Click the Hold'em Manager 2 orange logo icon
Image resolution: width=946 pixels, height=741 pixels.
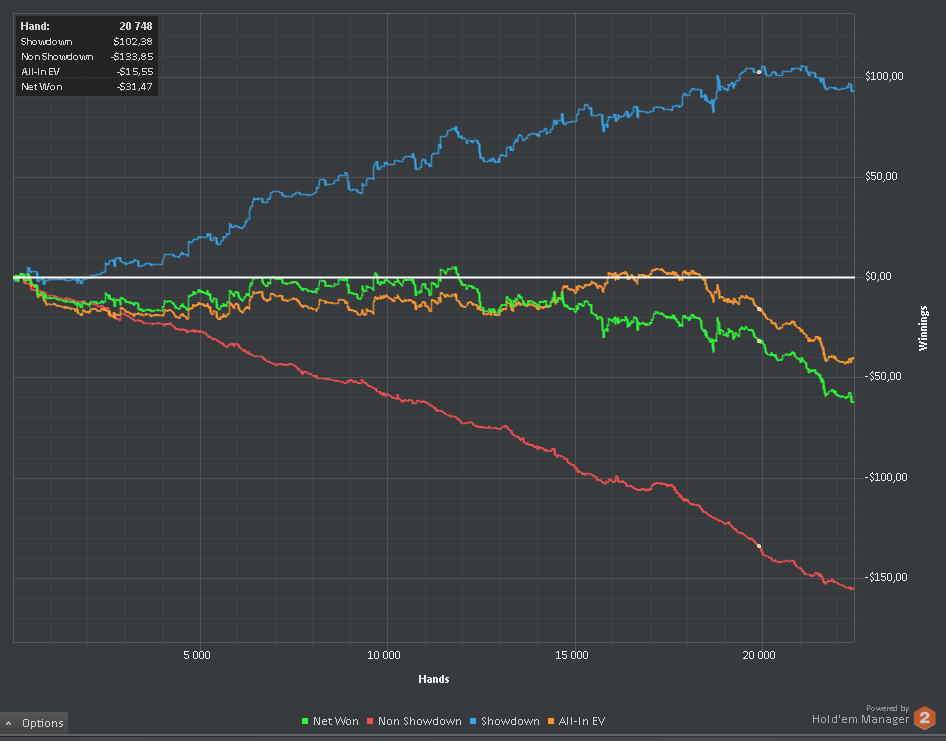point(924,718)
